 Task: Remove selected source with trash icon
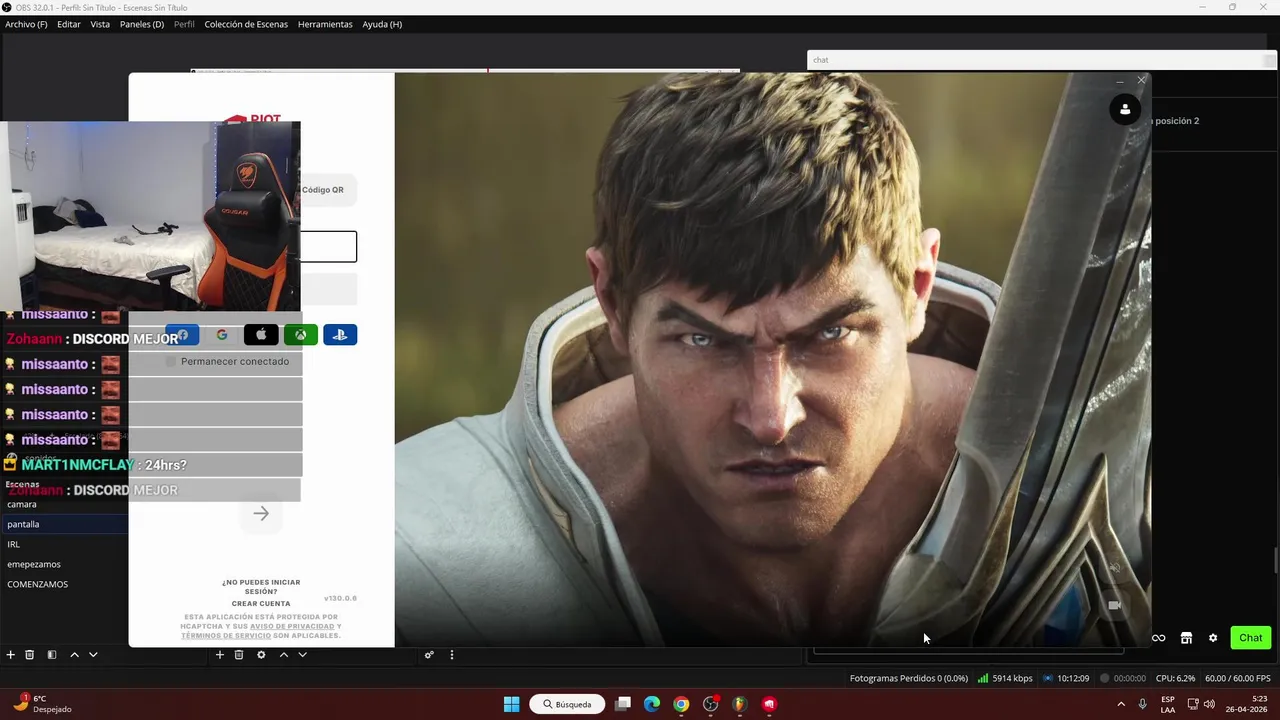point(239,655)
